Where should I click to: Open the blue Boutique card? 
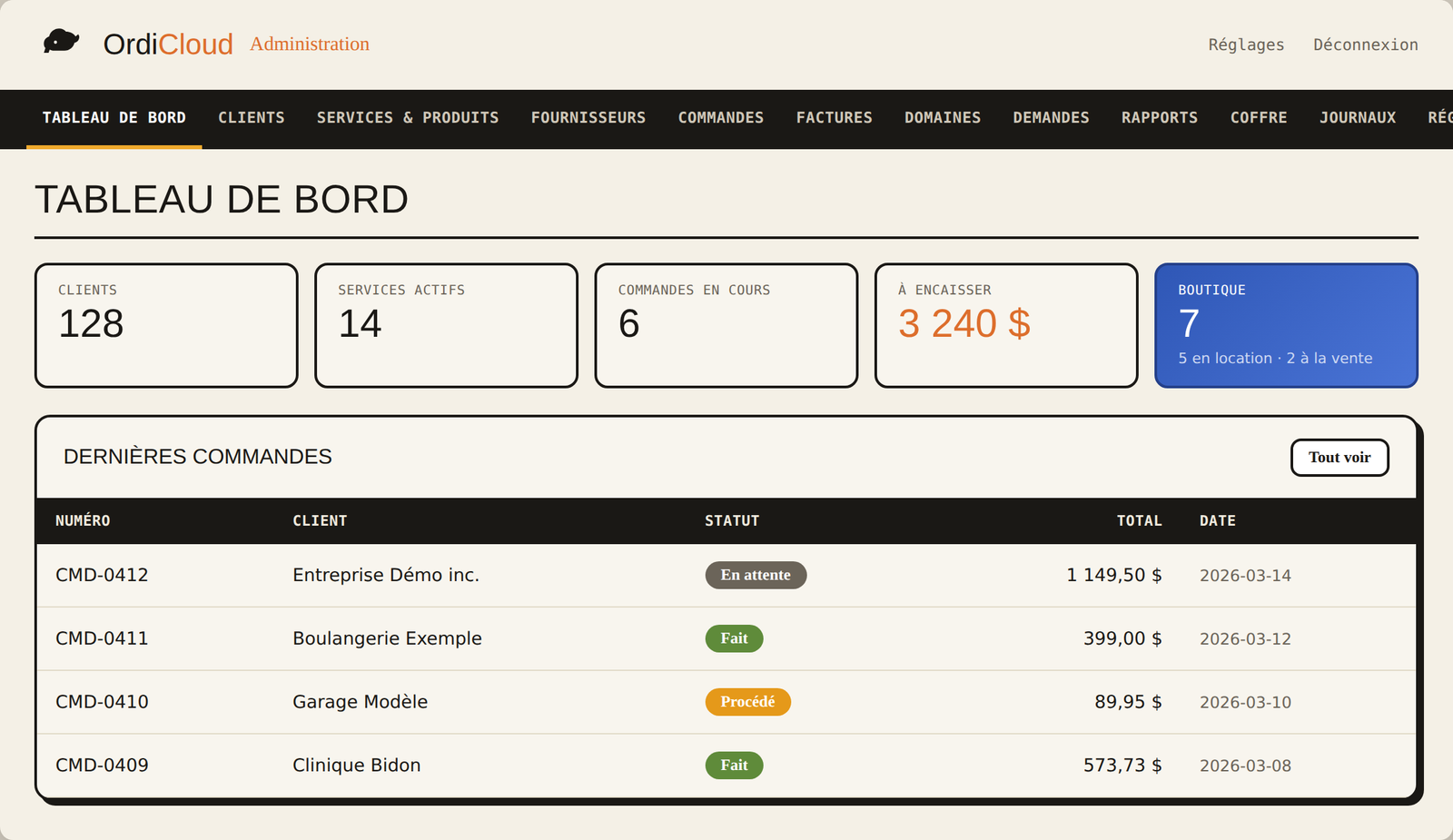[1286, 325]
